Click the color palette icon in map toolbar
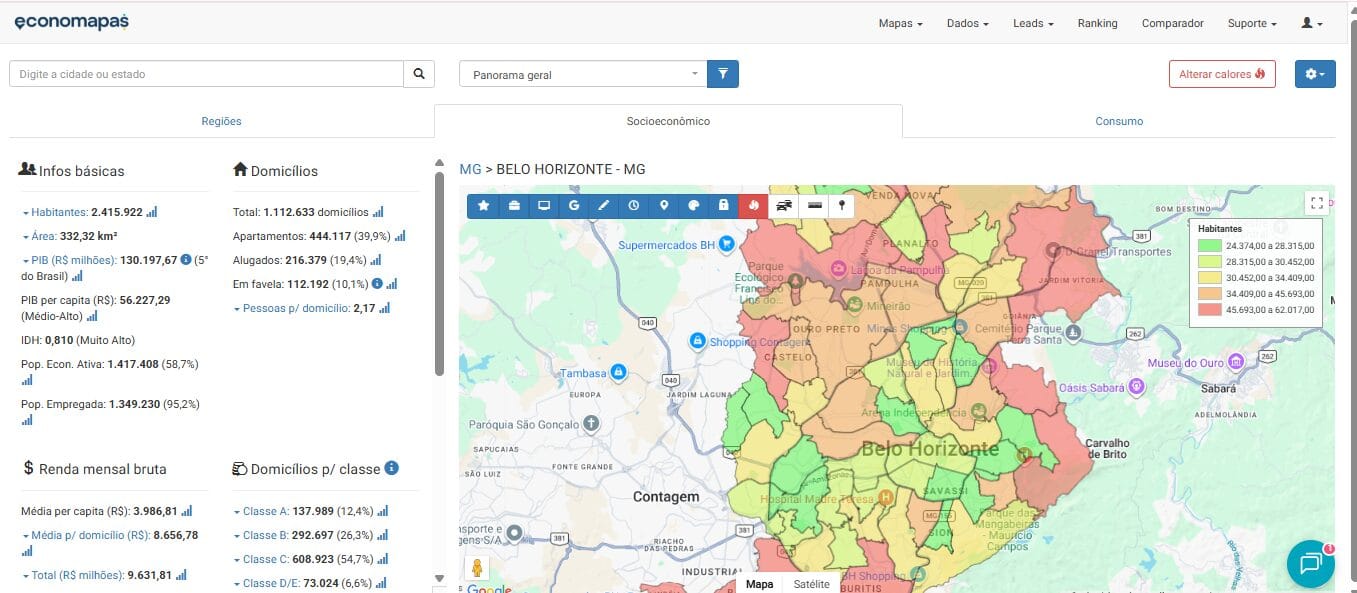1357x593 pixels. (694, 205)
